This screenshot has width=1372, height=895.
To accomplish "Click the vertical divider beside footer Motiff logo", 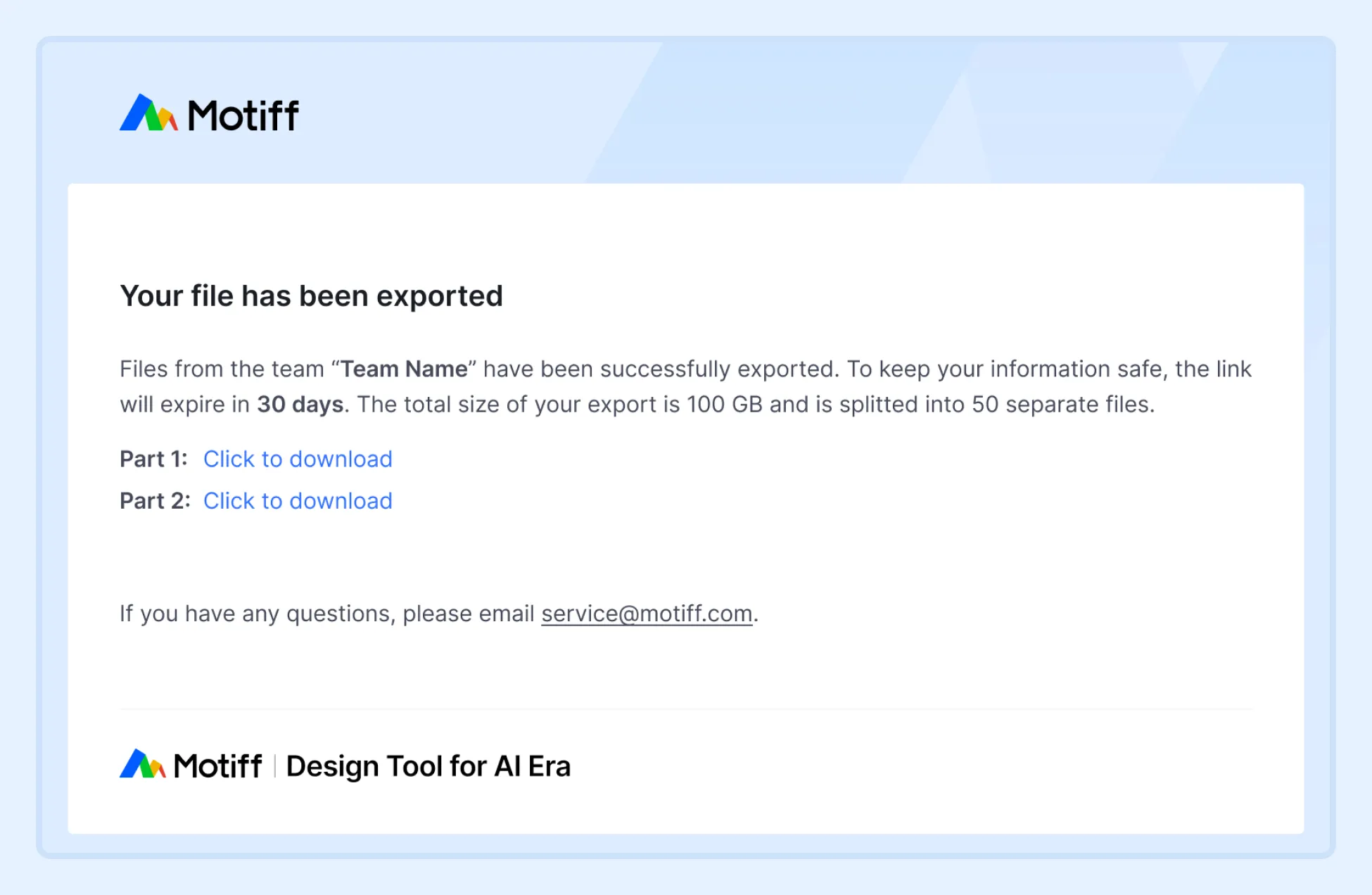I will (274, 766).
